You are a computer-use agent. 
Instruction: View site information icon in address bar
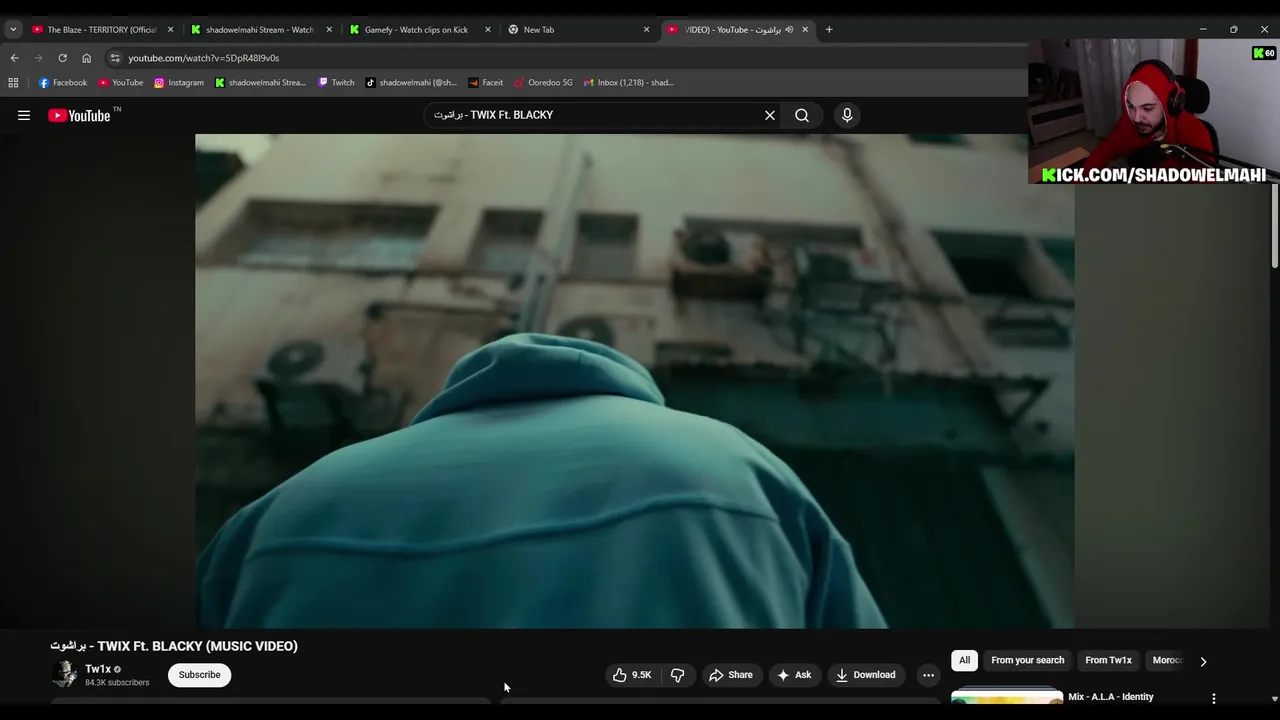pos(115,58)
